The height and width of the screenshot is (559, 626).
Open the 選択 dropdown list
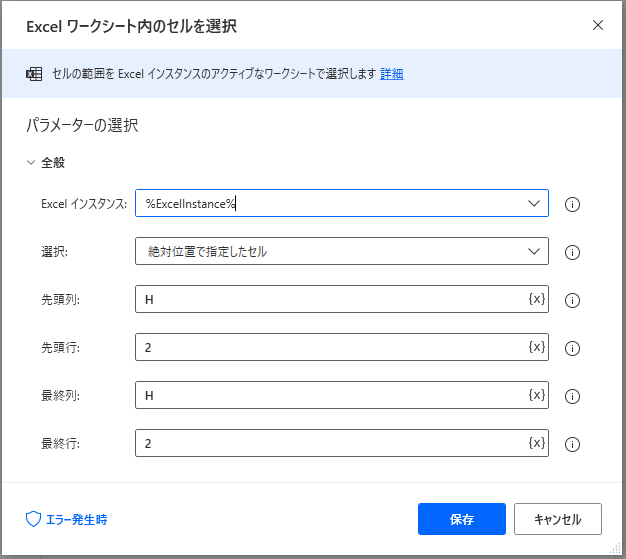coord(533,252)
